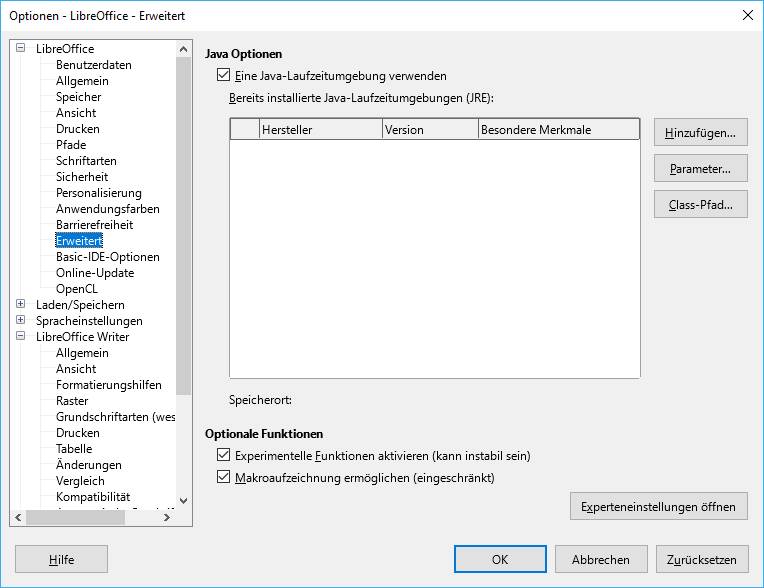Select Vergleich in the tree
The image size is (764, 588).
80,481
